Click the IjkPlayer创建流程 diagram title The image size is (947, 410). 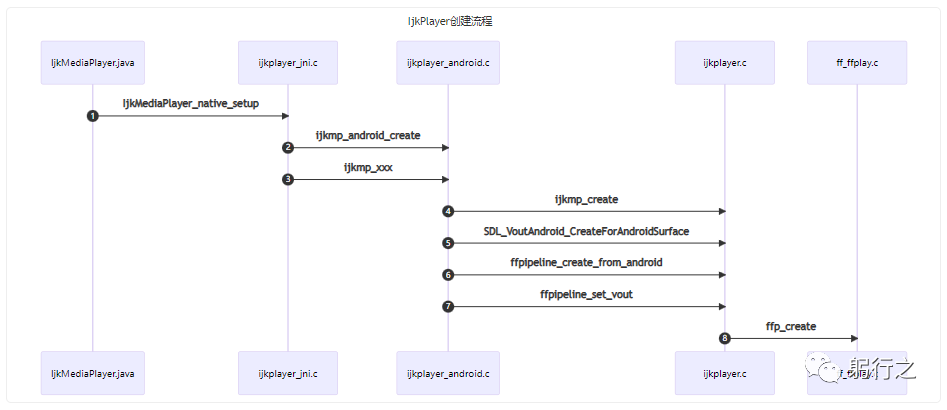tap(473, 21)
